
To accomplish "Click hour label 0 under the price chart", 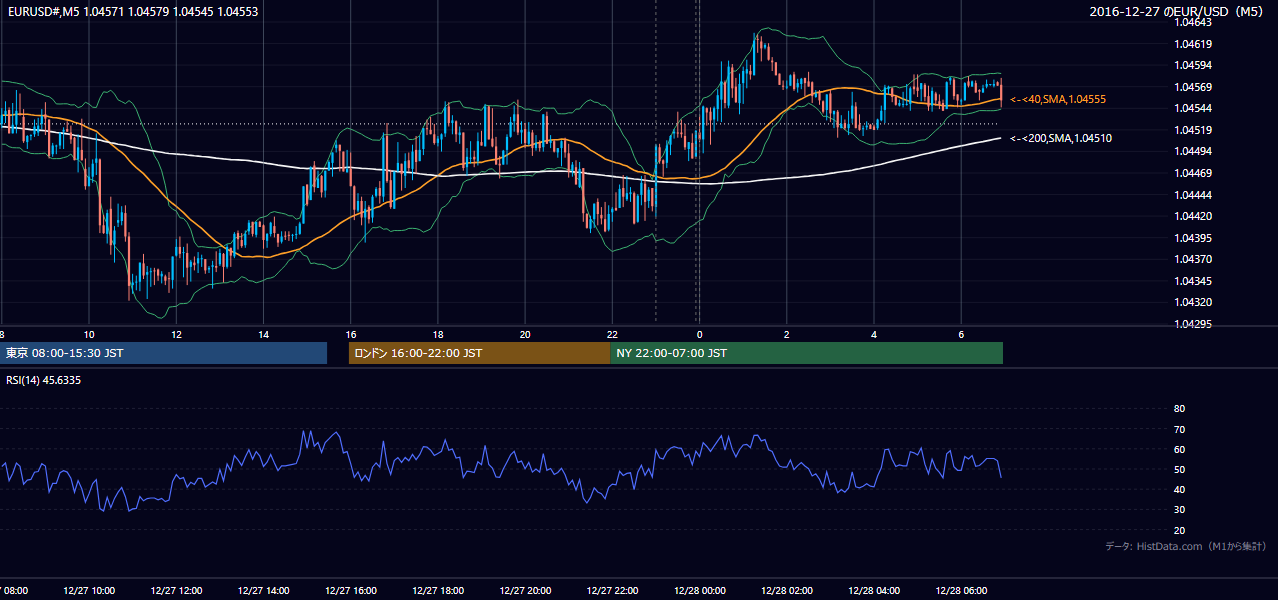I will click(700, 334).
